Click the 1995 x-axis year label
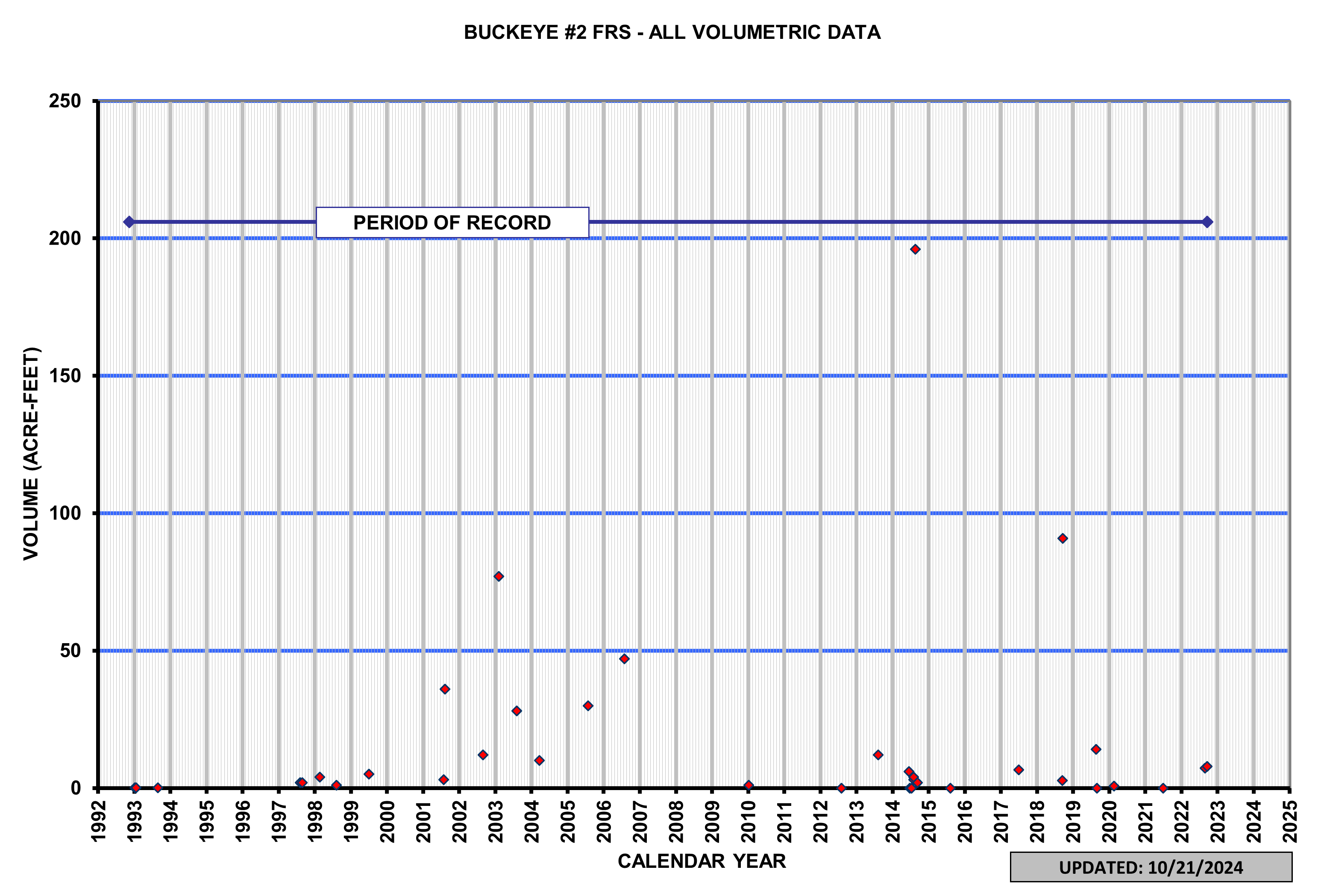The image size is (1321, 896). click(x=207, y=822)
